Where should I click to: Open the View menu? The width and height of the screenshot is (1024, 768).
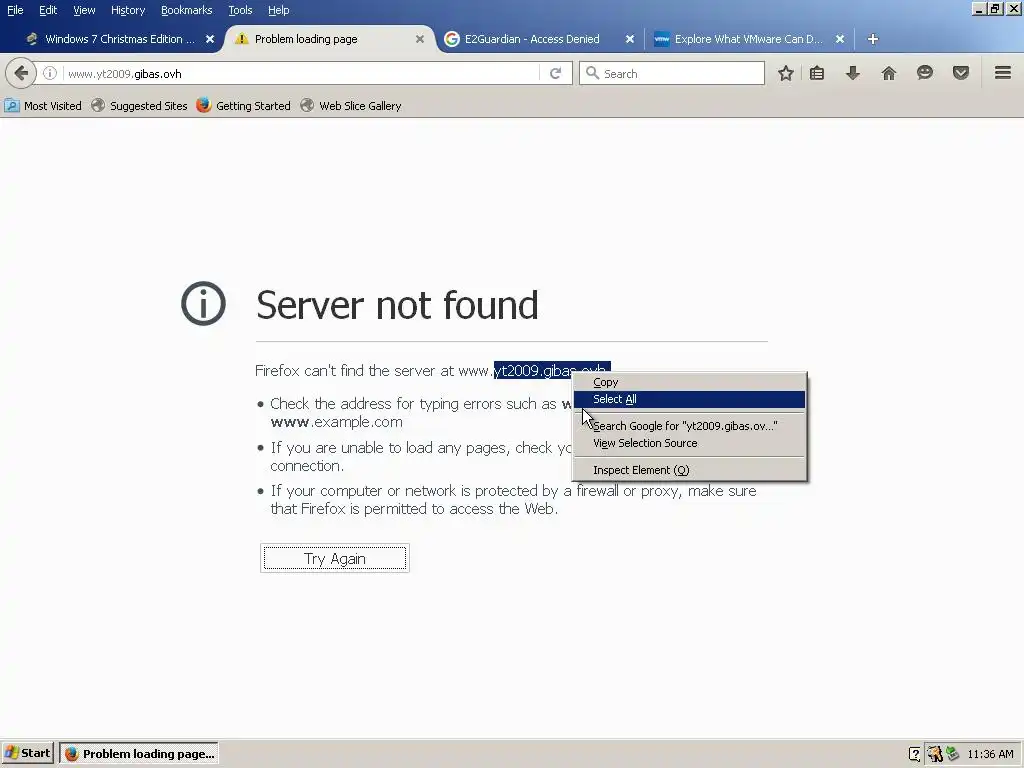click(84, 10)
